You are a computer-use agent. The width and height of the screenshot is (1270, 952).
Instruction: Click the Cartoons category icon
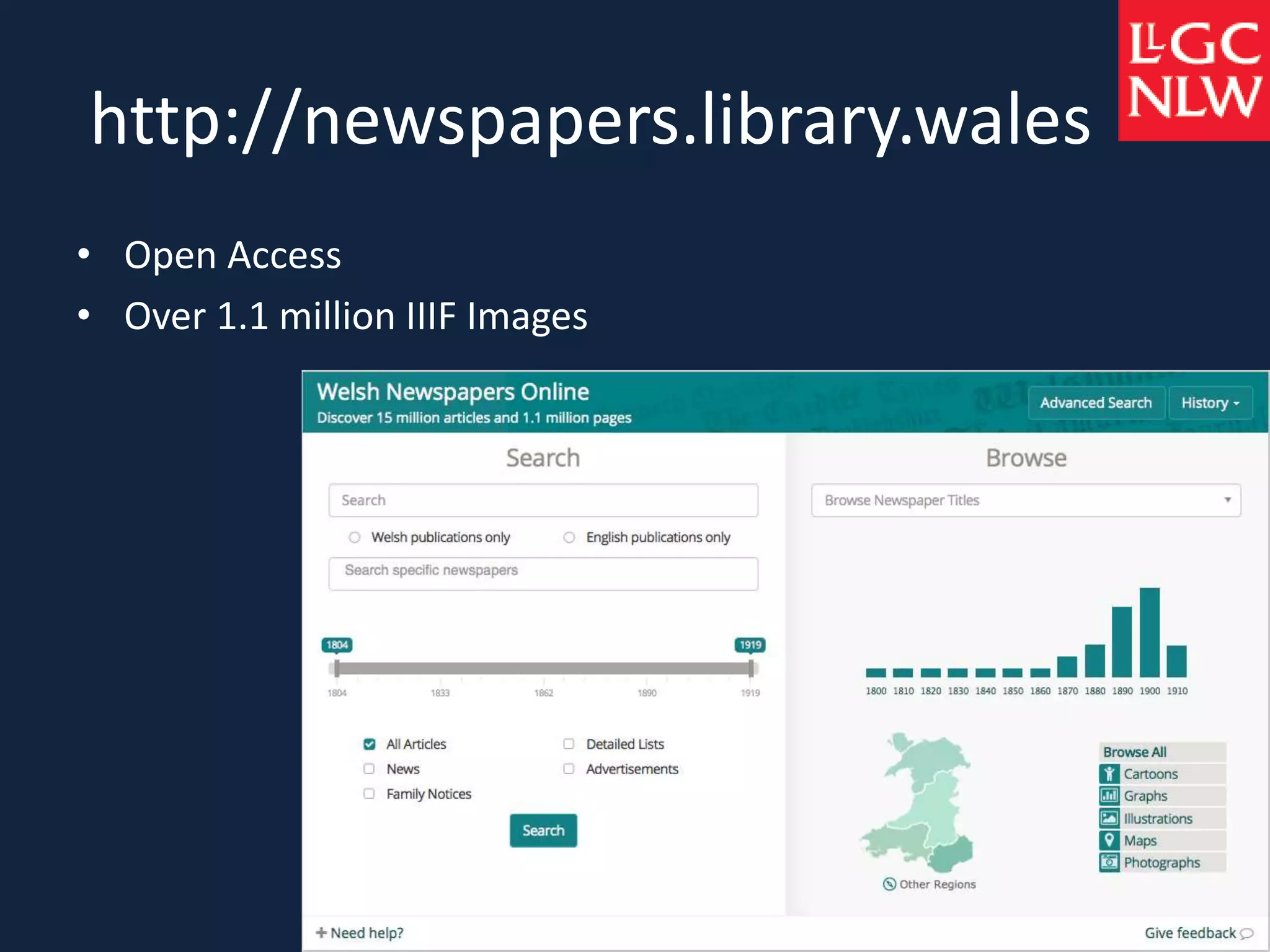1109,773
